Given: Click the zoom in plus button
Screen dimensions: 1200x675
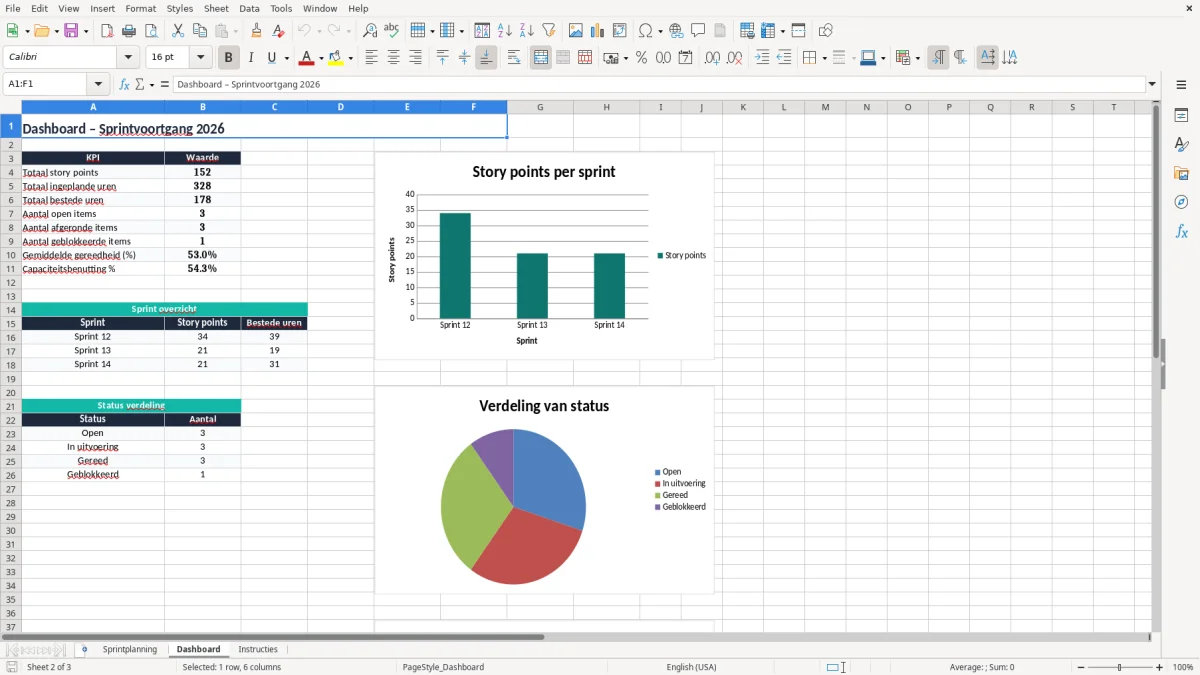Looking at the screenshot, I should [1160, 667].
